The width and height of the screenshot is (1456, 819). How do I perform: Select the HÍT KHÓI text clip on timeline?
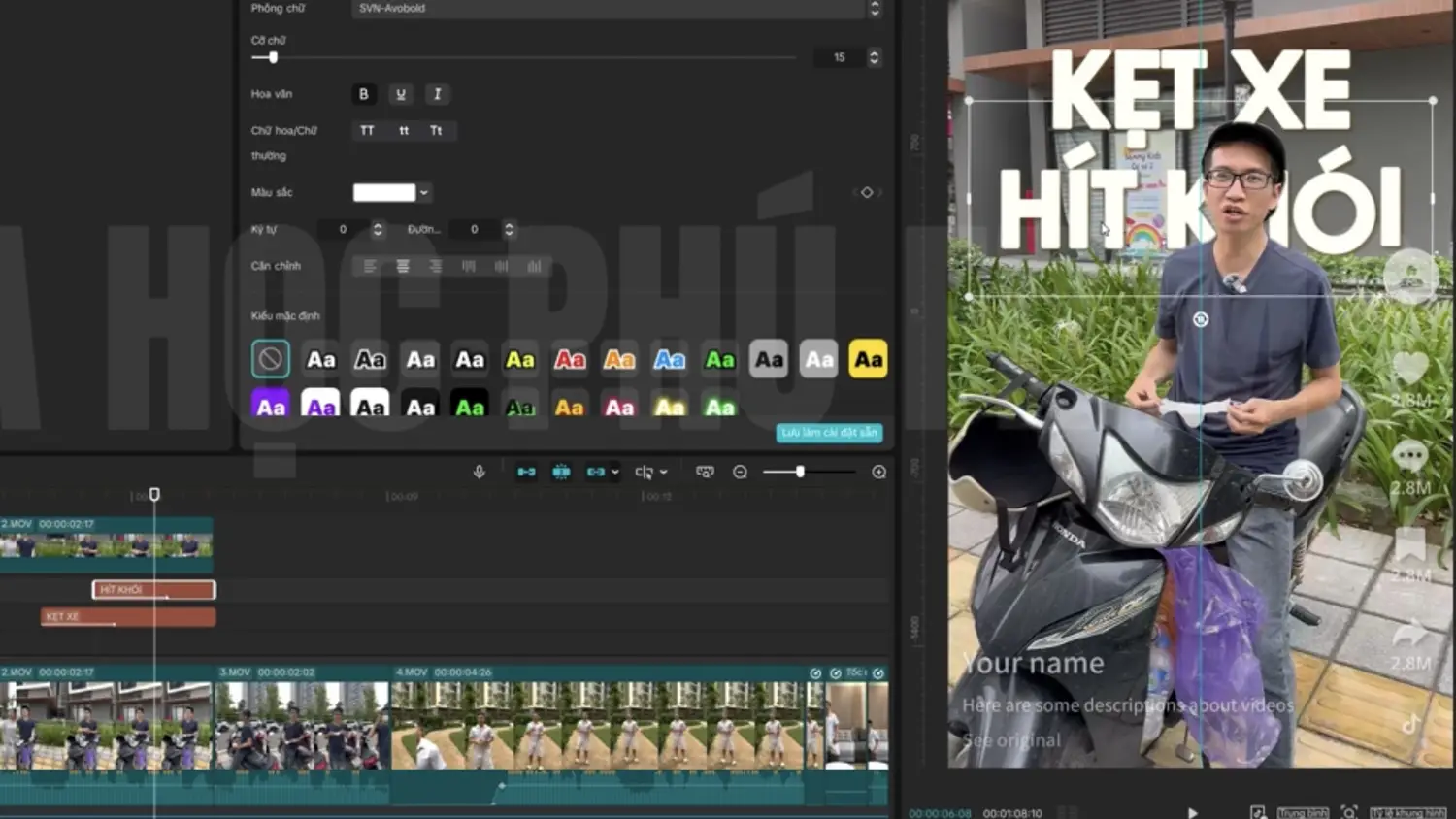click(x=153, y=589)
